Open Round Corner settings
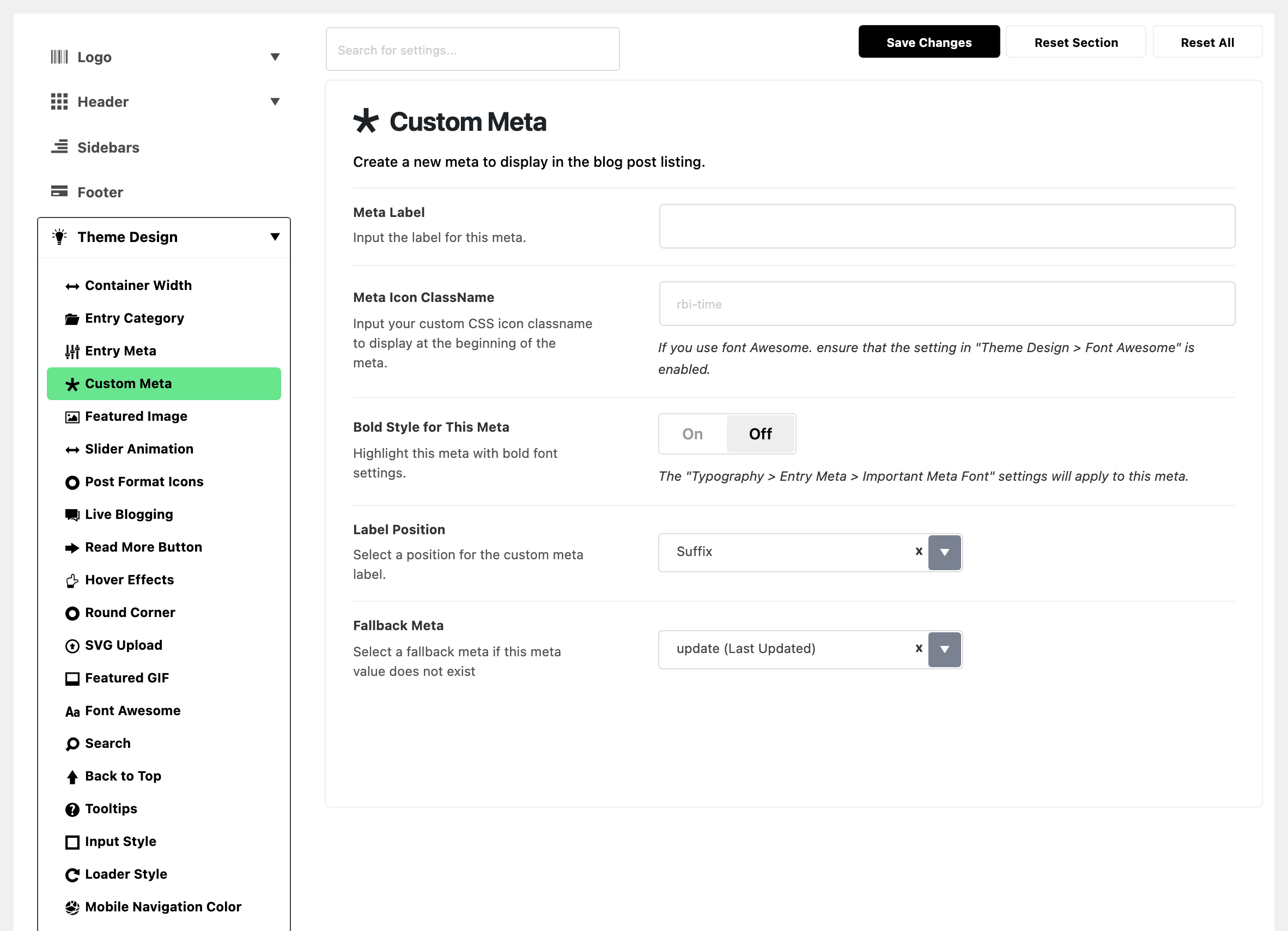Screen dimensions: 1288x931 pyautogui.click(x=163, y=612)
